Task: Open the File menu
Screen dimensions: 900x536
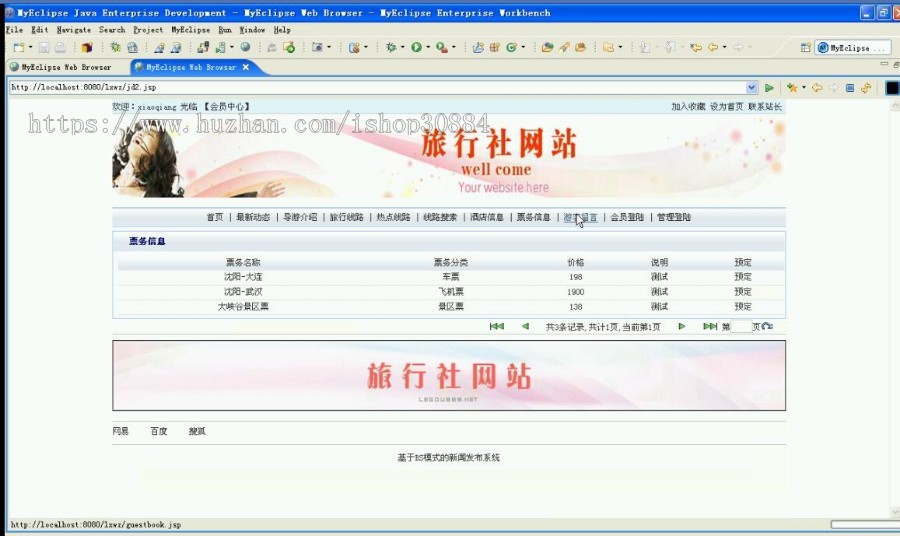Action: [x=14, y=30]
